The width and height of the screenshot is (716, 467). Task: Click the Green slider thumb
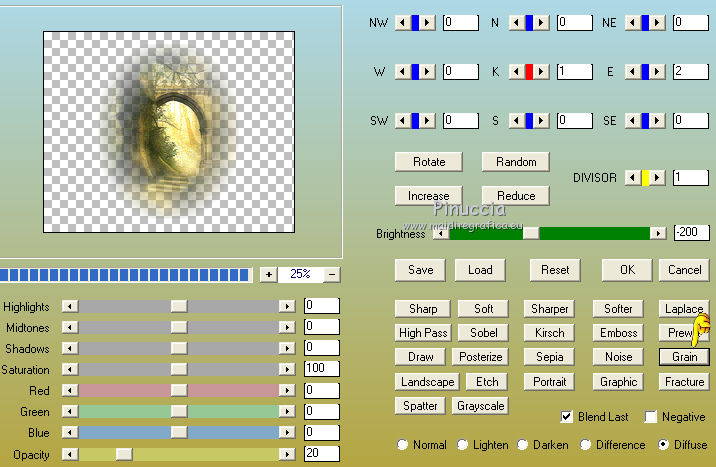tap(179, 411)
